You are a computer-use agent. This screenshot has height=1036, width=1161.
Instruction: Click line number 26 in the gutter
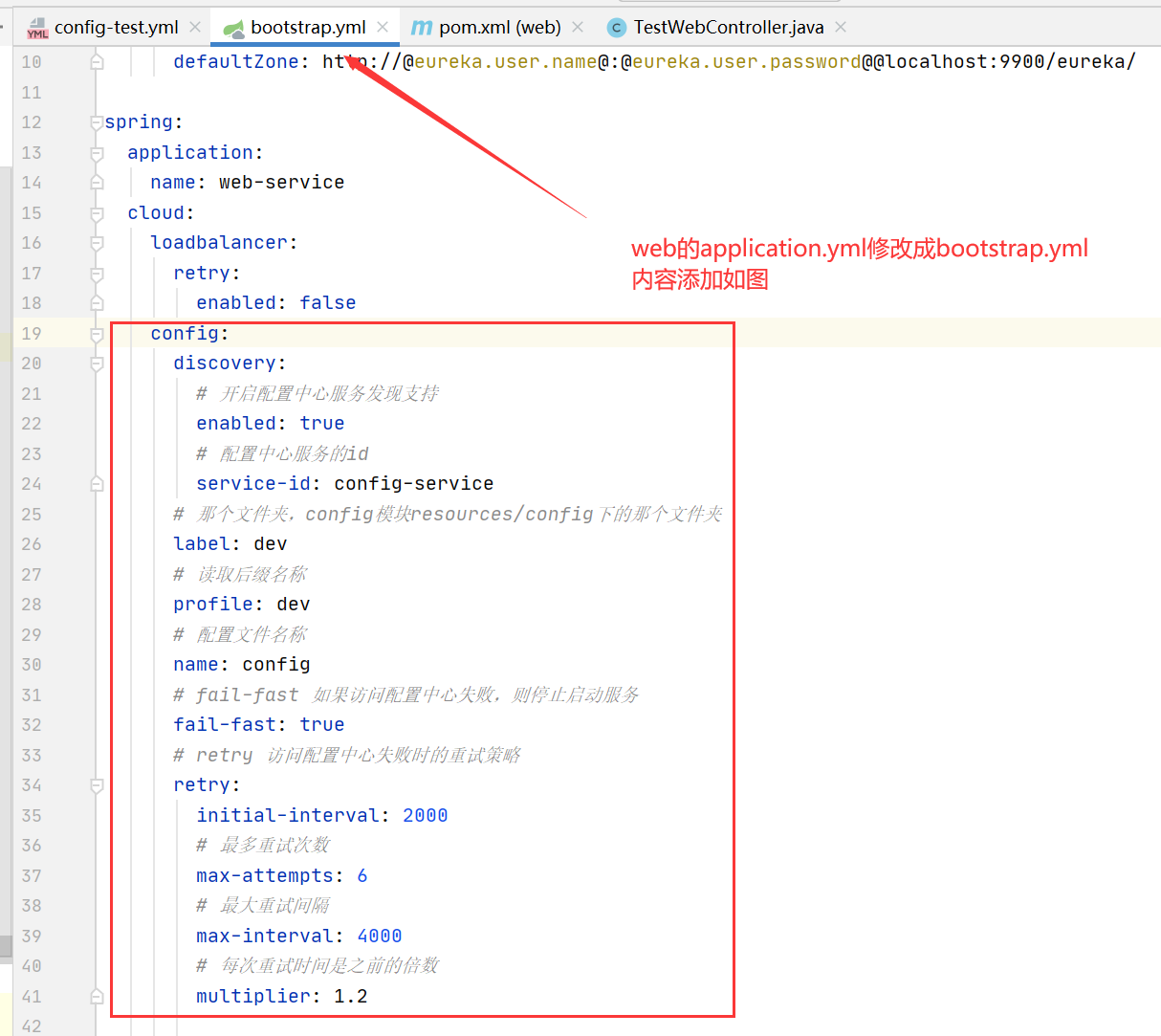[32, 544]
